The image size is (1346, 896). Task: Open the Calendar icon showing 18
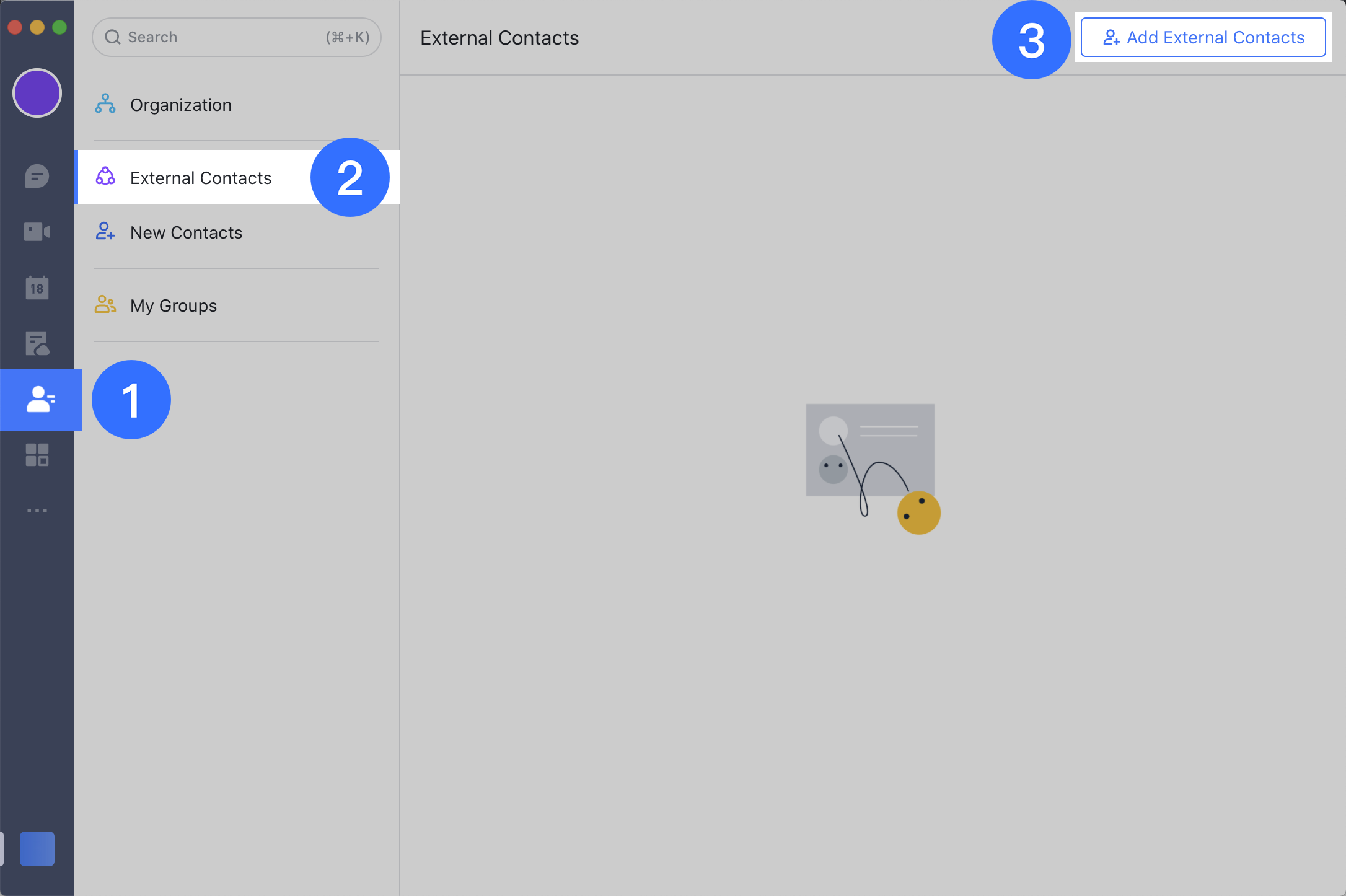point(37,288)
